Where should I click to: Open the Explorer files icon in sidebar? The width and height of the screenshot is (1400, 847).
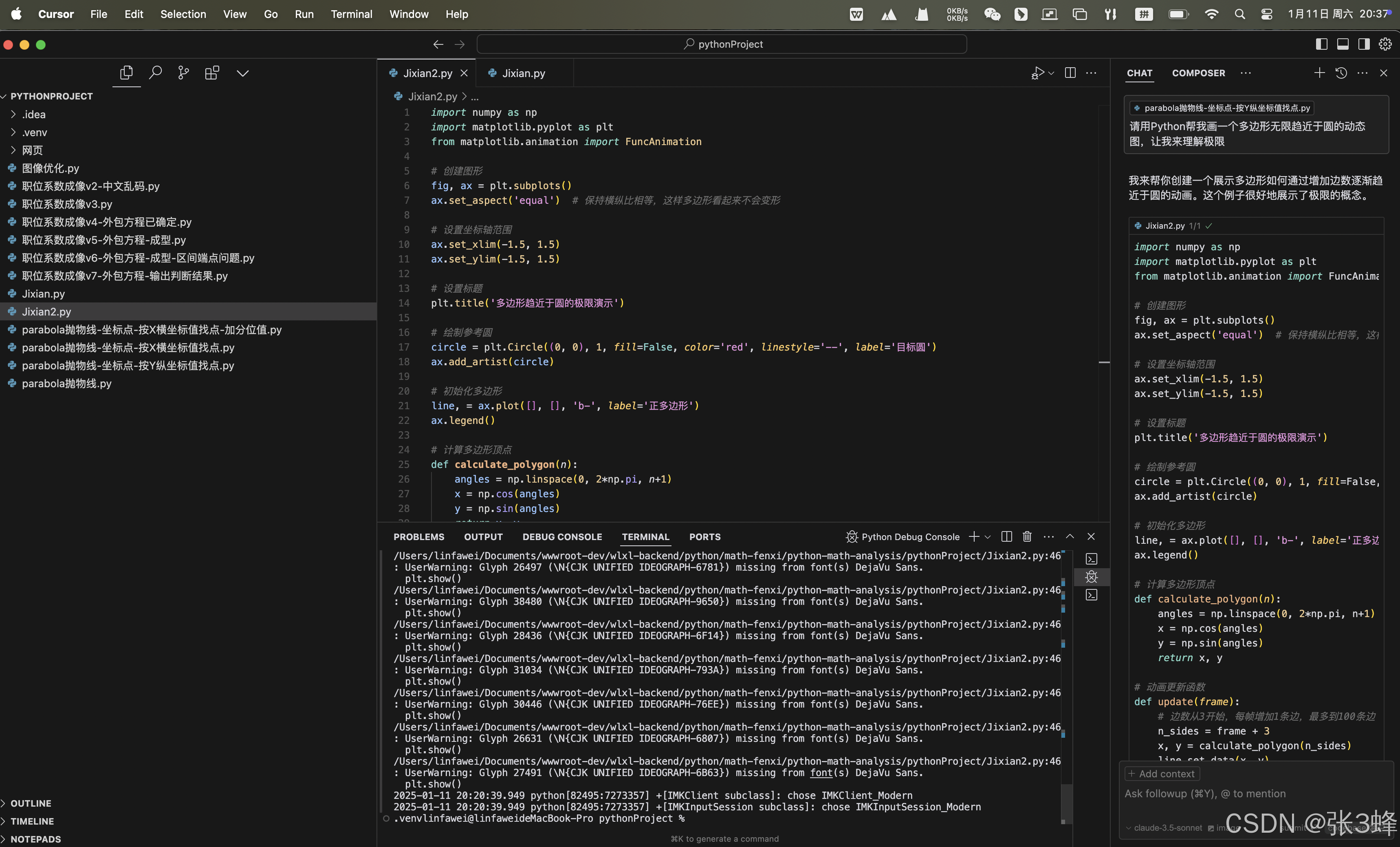126,73
